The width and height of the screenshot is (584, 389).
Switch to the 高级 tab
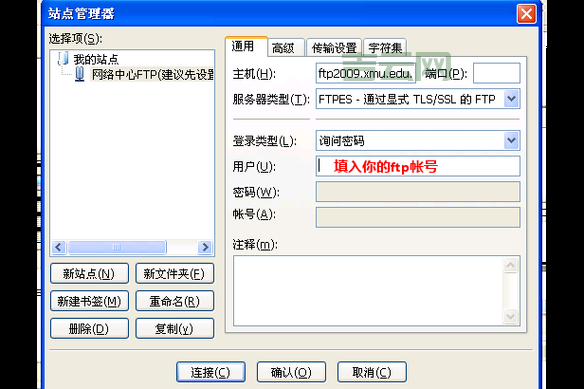coord(286,48)
